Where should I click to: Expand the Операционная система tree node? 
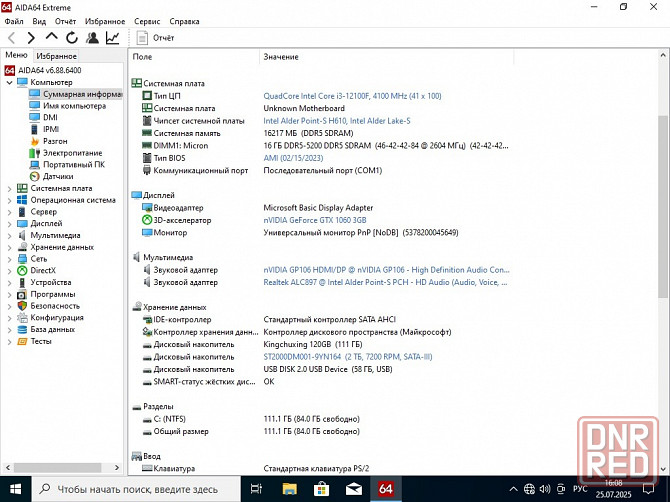[9, 200]
